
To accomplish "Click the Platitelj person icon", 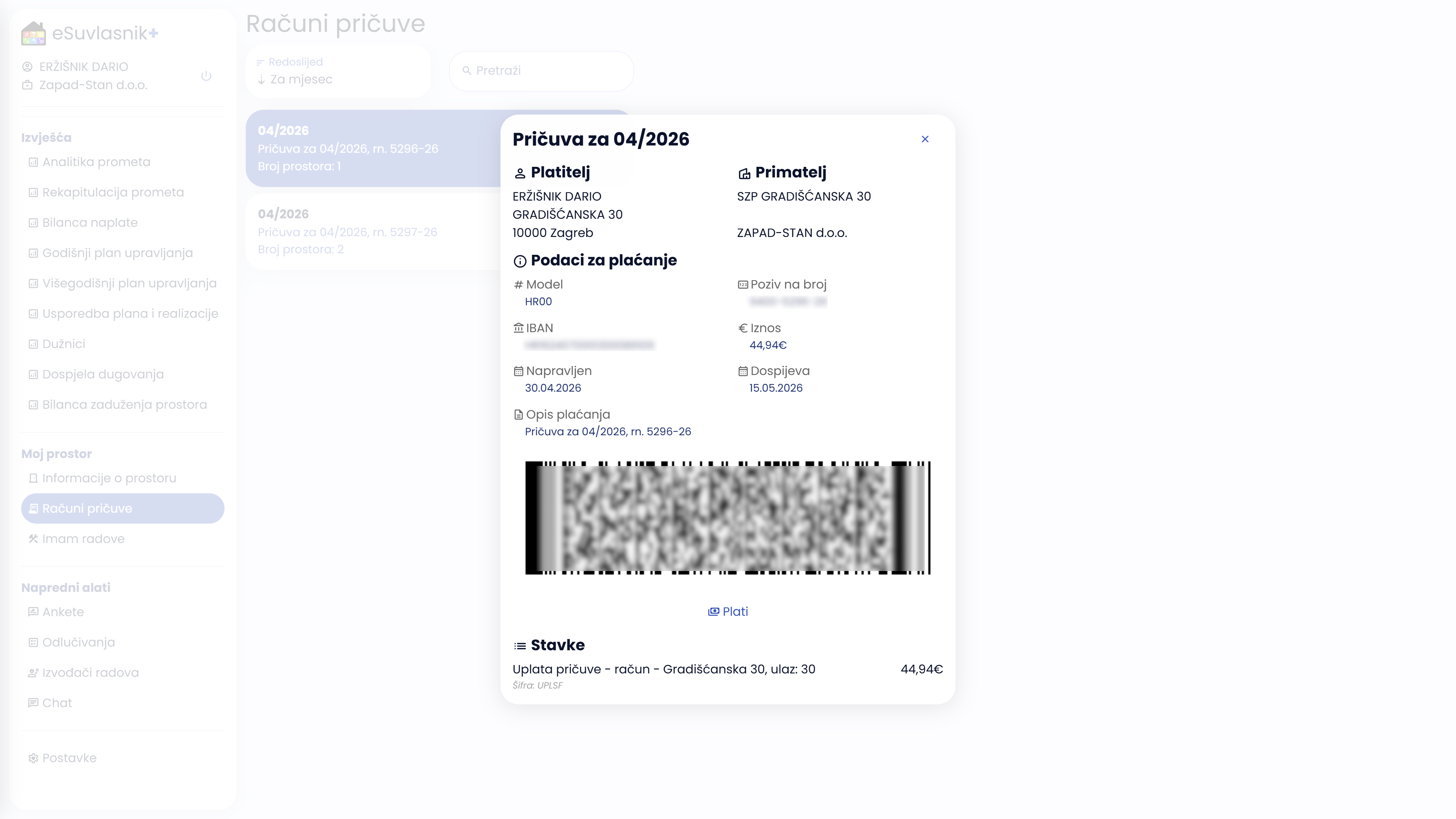I will [520, 174].
